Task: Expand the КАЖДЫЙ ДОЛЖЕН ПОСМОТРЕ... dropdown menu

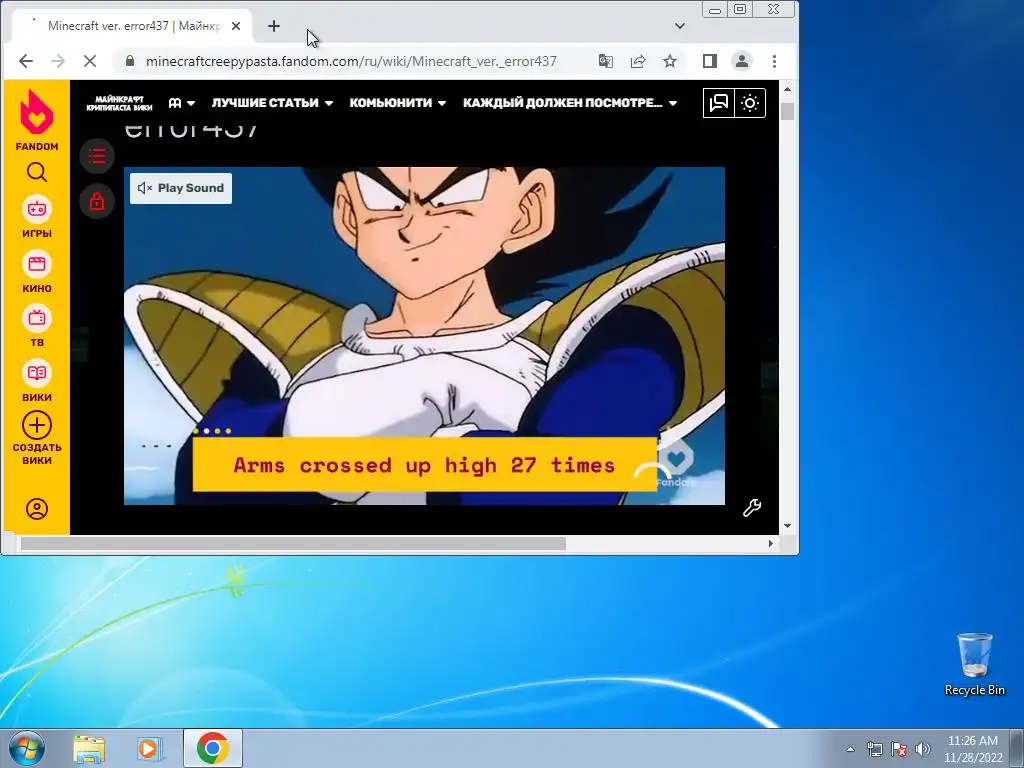Action: pyautogui.click(x=569, y=103)
